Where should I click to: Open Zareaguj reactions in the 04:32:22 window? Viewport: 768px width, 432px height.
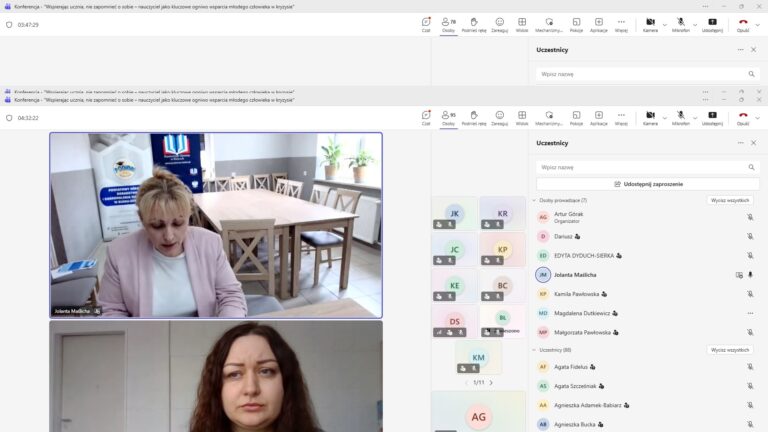tap(500, 118)
